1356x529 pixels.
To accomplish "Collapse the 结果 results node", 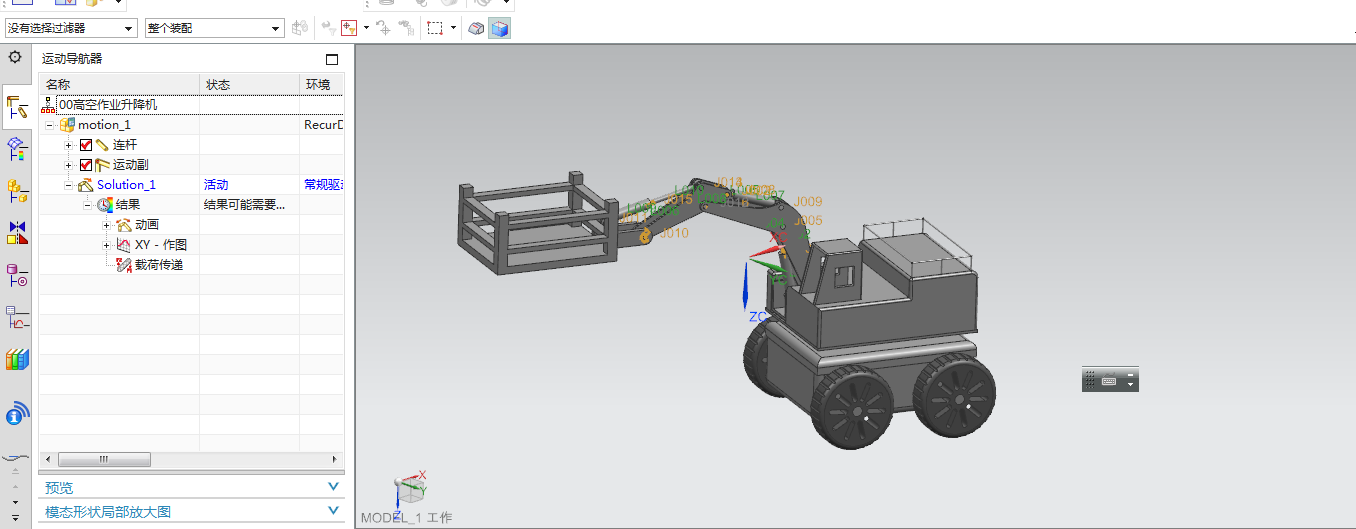I will click(x=87, y=205).
